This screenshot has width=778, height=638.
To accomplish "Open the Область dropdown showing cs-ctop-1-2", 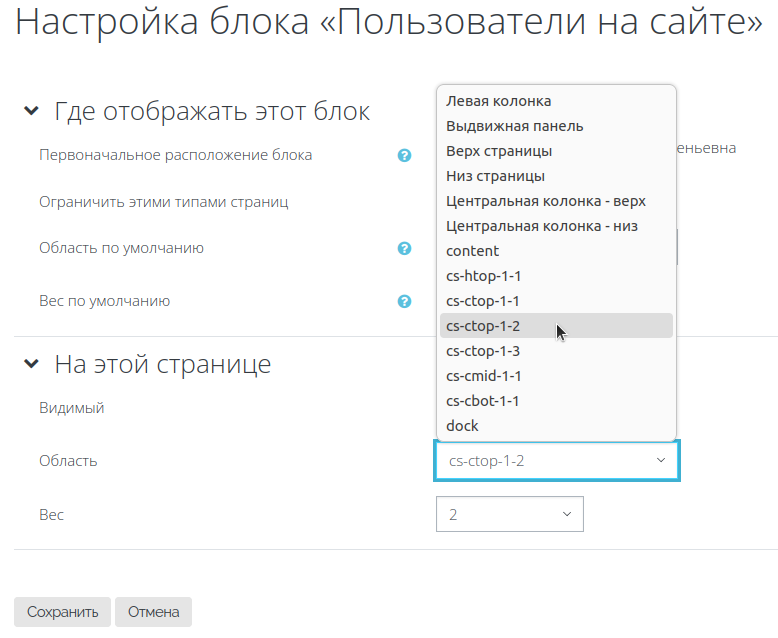I will click(557, 461).
